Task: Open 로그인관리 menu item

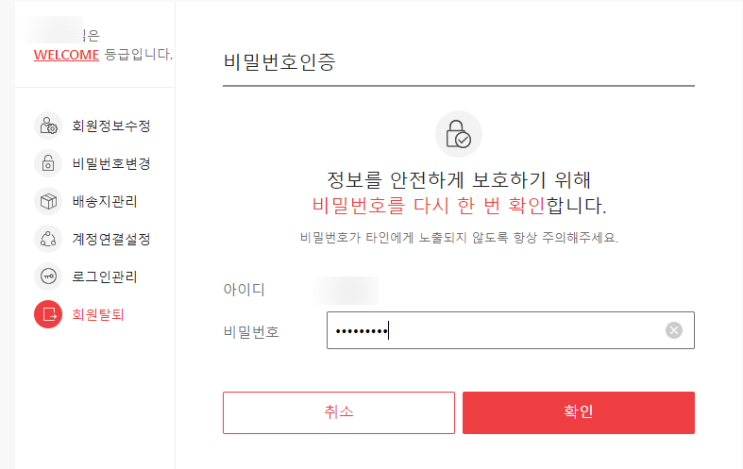Action: point(105,277)
